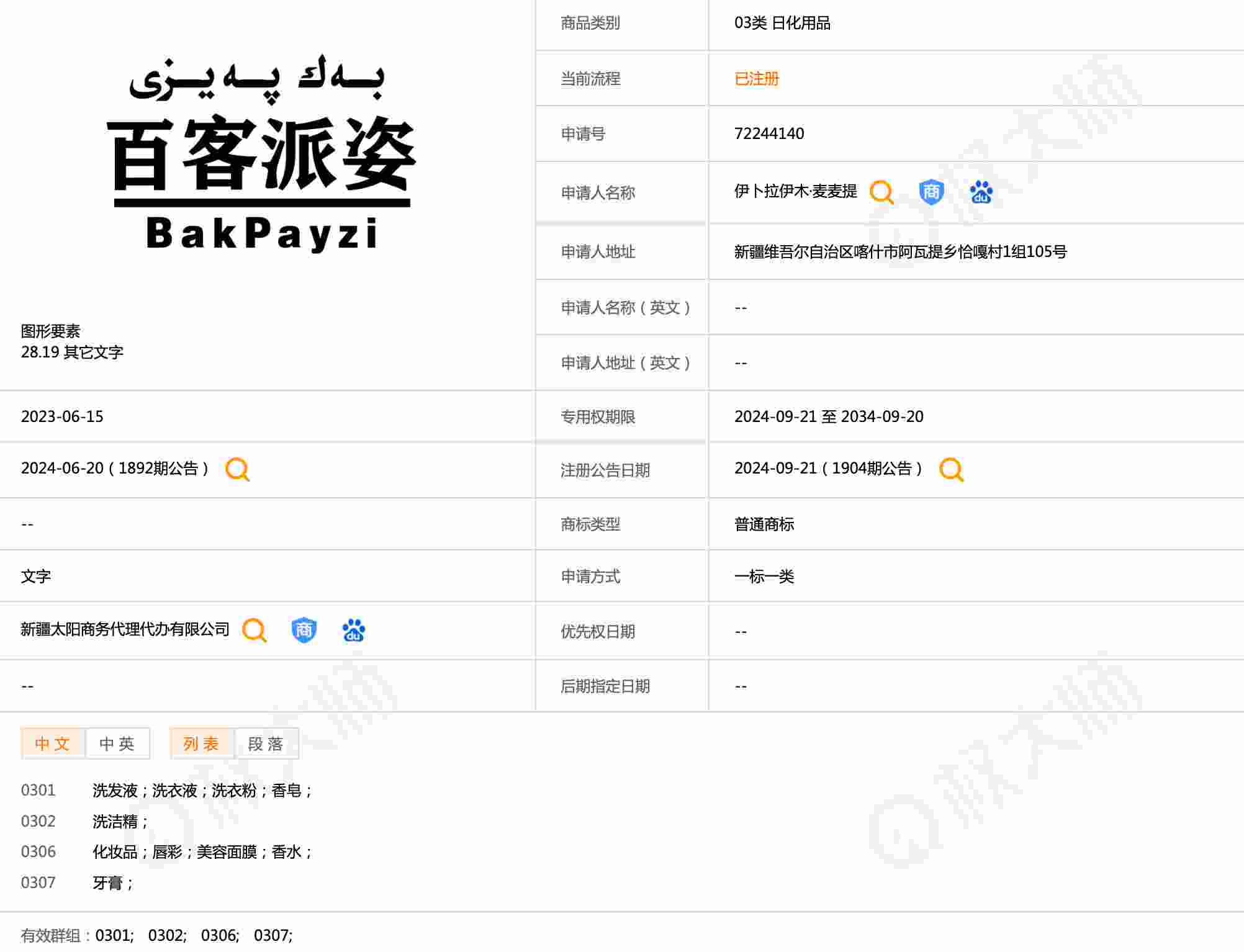Click application number 72244140

pos(768,133)
